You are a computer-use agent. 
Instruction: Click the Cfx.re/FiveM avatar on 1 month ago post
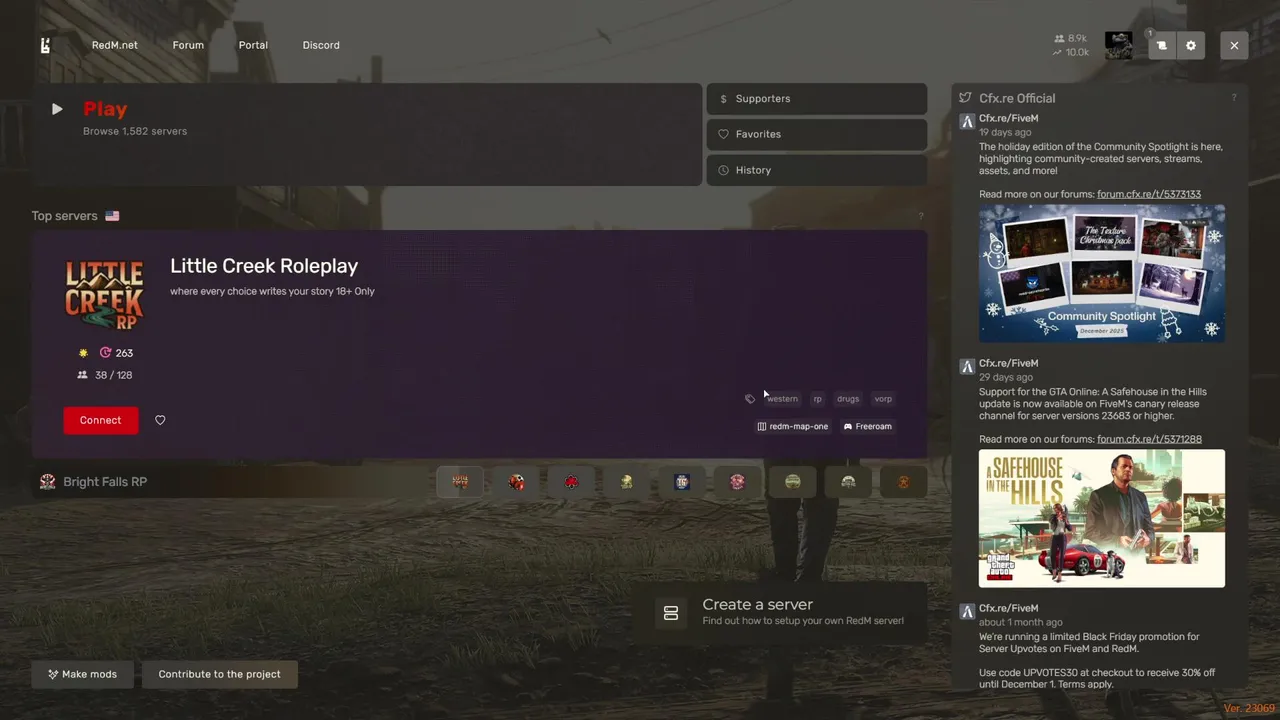tap(967, 612)
